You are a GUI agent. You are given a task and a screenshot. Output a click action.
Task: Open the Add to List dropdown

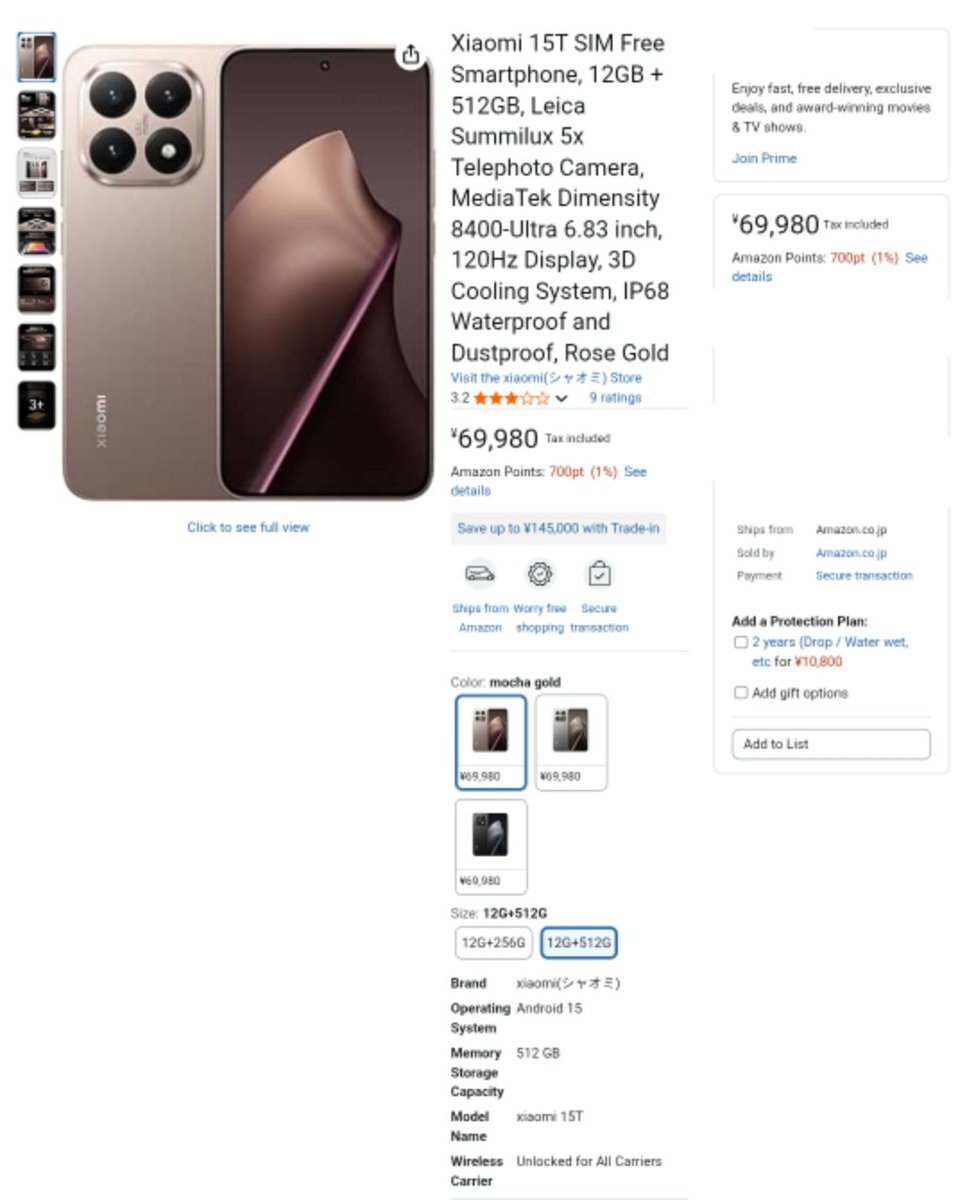click(x=830, y=744)
